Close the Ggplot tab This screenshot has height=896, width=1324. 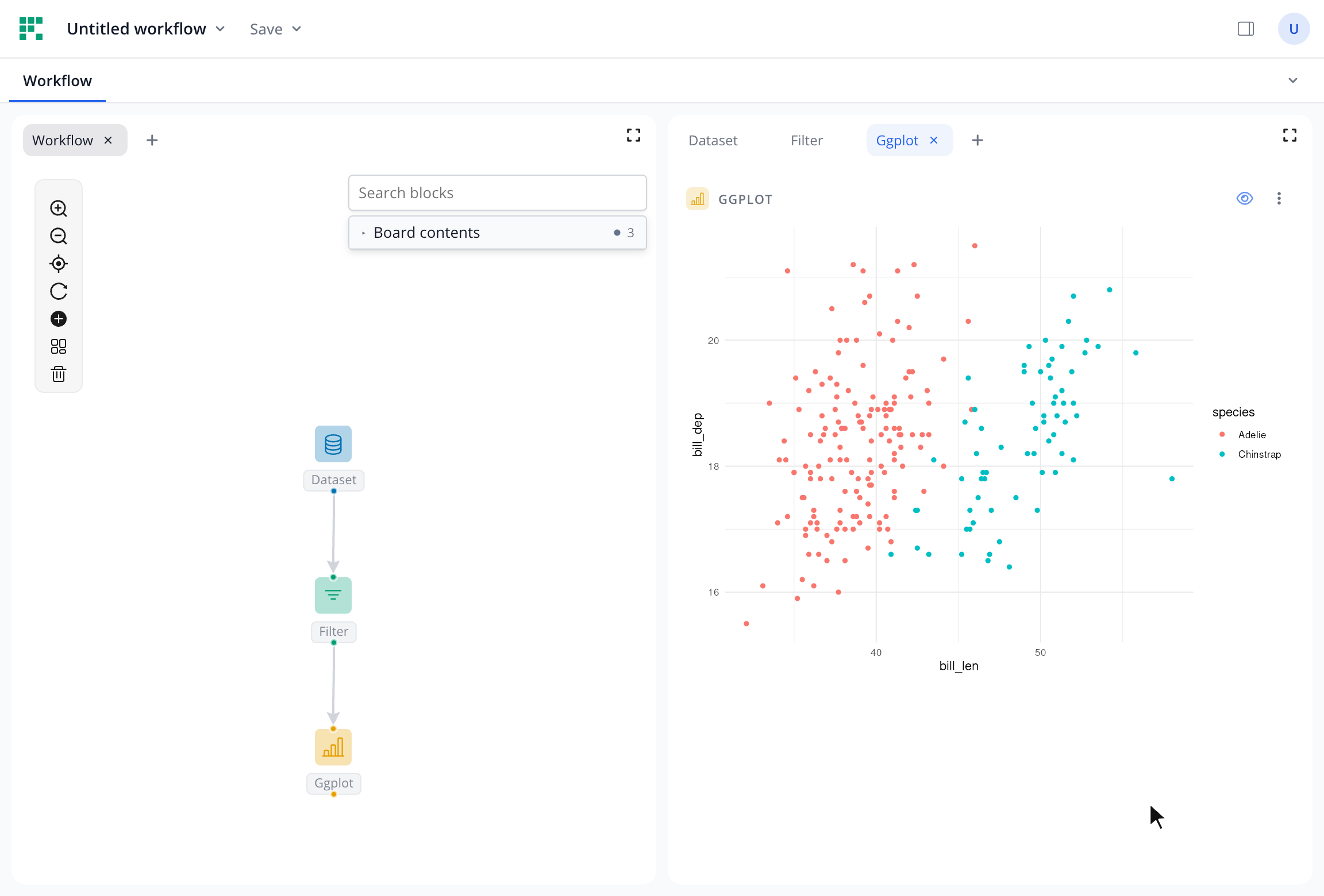pos(934,140)
